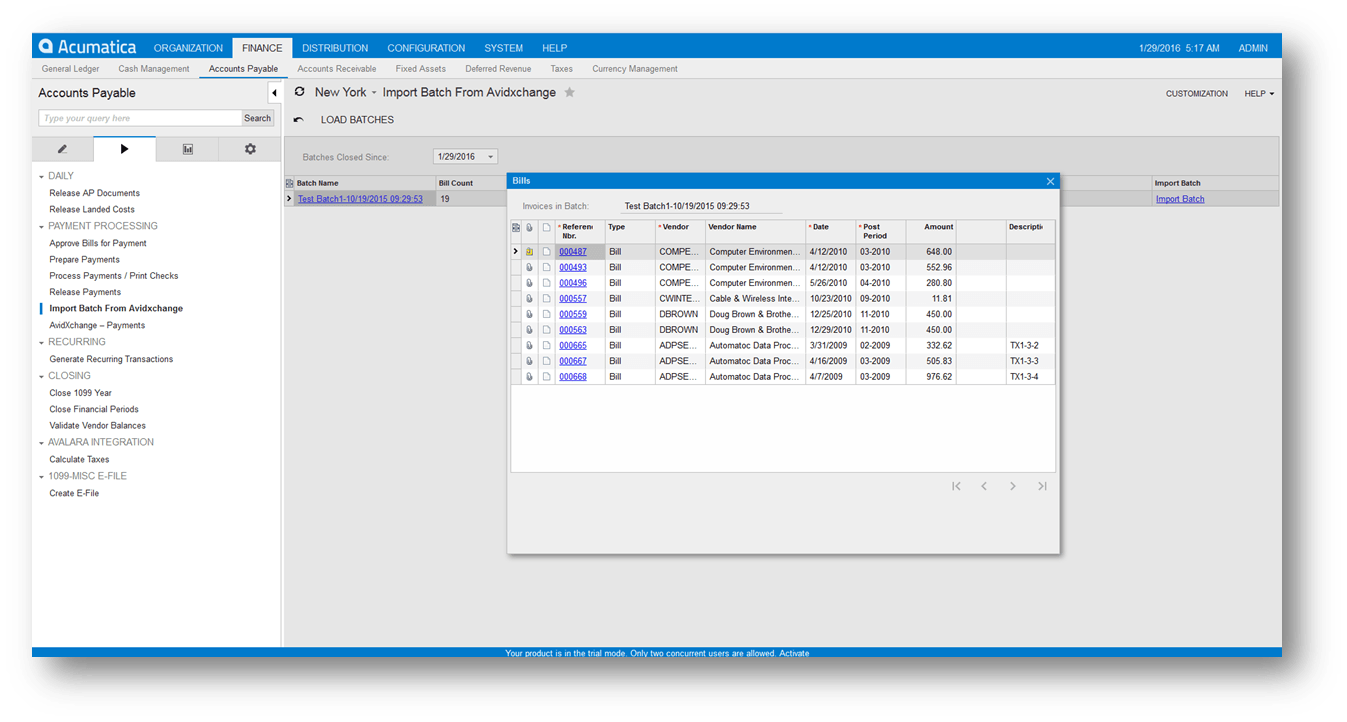Open the gear configuration tab
Screen dimensions: 1347x722
coord(250,149)
